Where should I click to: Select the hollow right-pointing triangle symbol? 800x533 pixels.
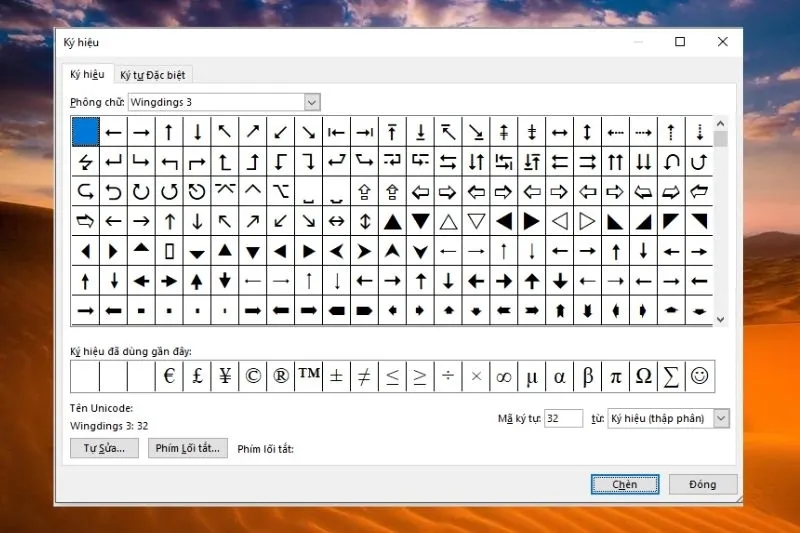pos(587,221)
